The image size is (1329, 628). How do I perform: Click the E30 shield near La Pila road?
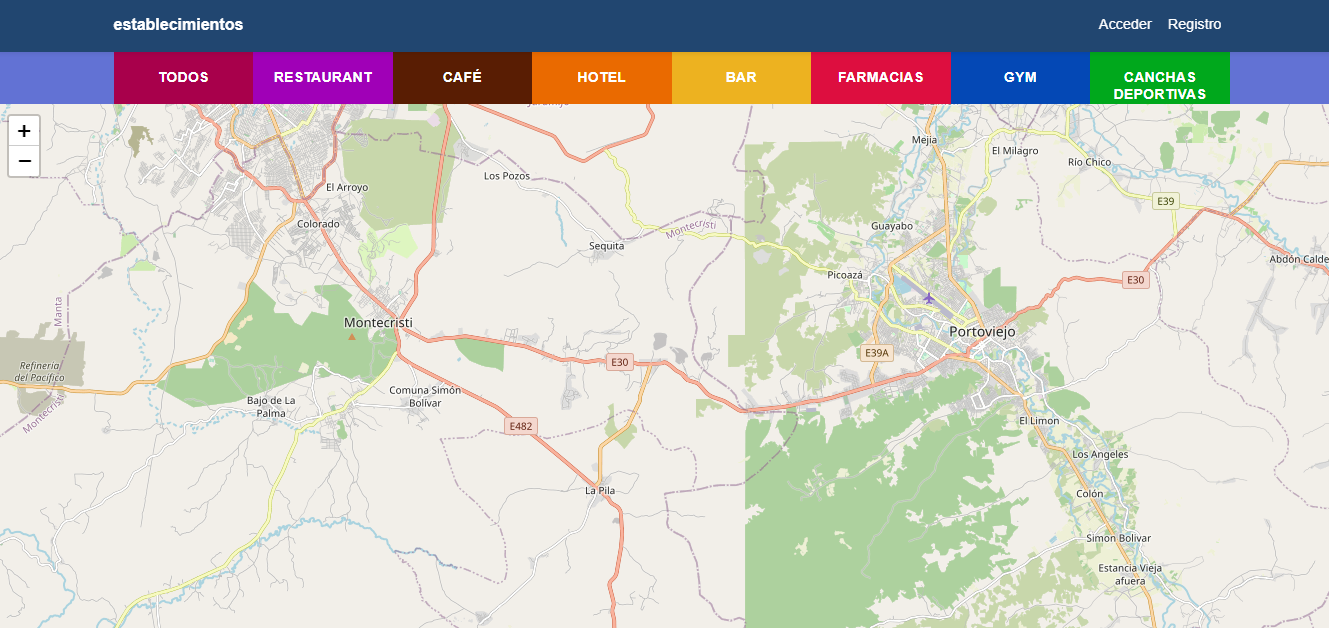[620, 362]
